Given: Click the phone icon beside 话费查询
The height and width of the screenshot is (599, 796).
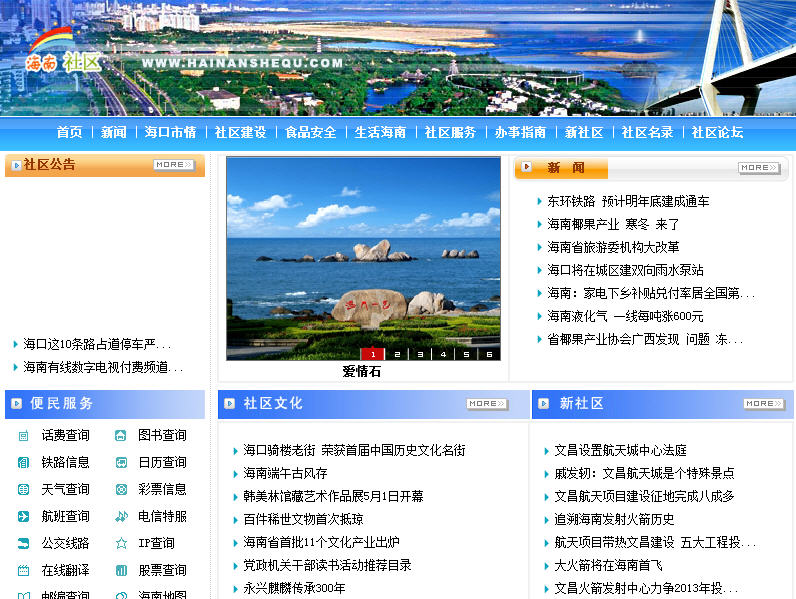Looking at the screenshot, I should pos(23,436).
